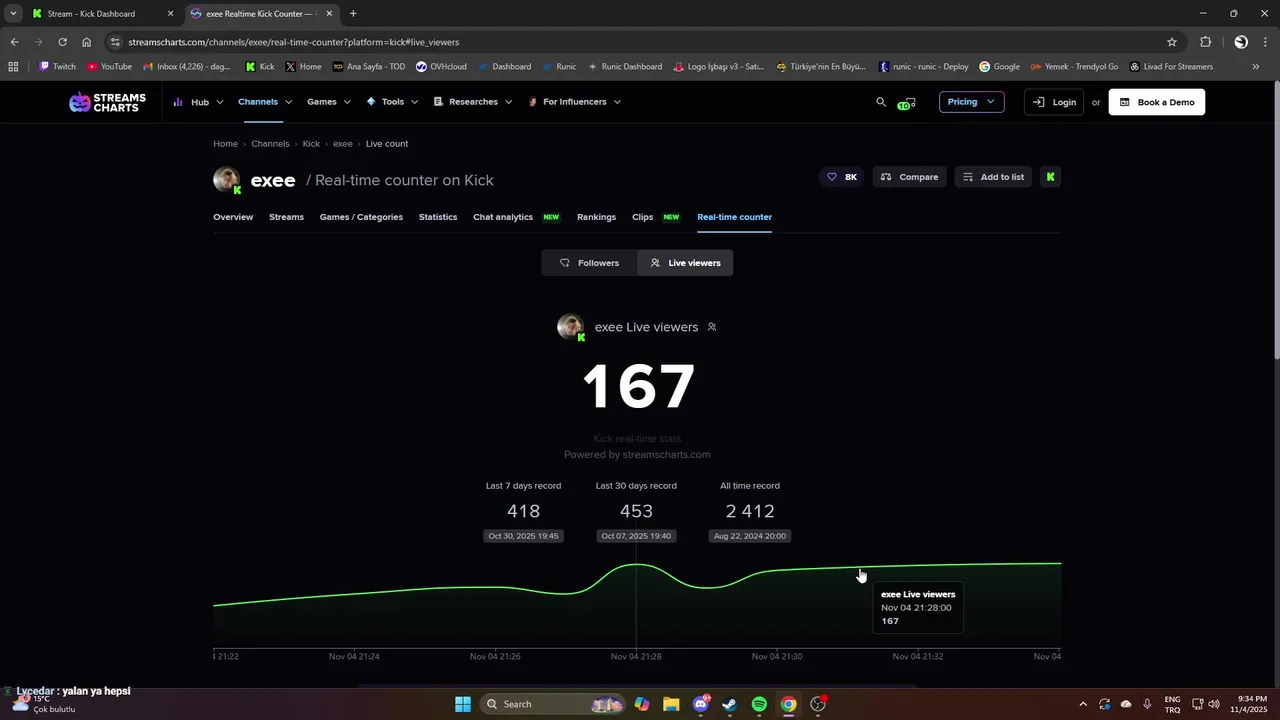Click the exee avatar in page header
Screen dimensions: 1280x720
point(227,180)
